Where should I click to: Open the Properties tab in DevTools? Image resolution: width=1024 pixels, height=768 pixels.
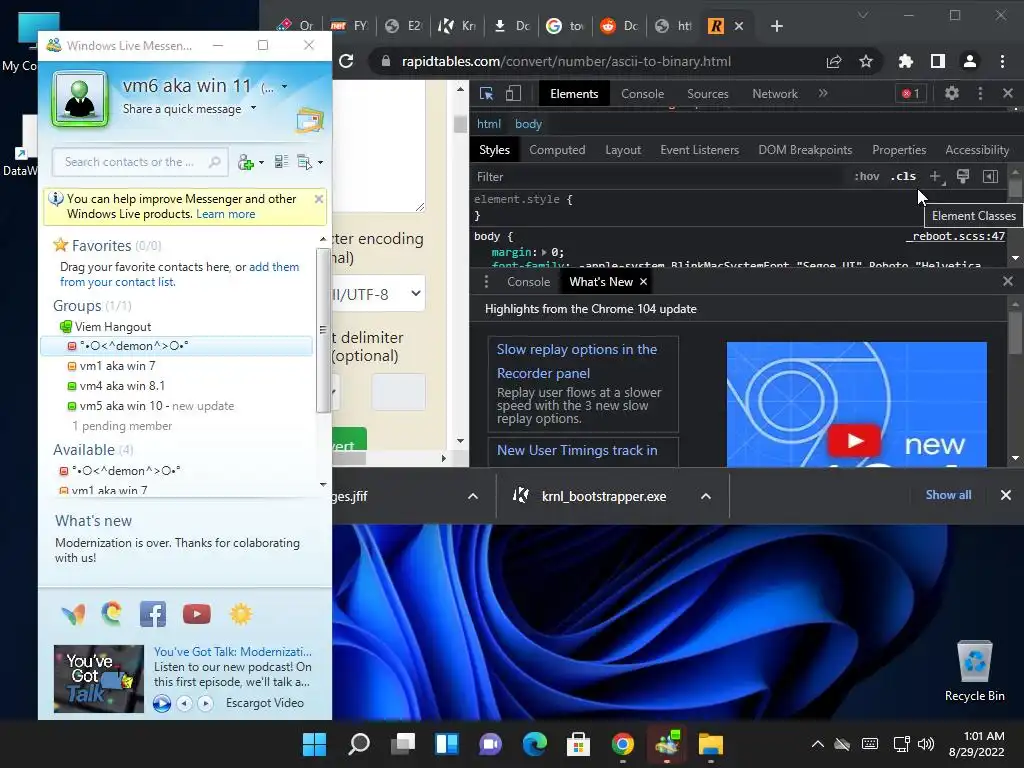[899, 150]
